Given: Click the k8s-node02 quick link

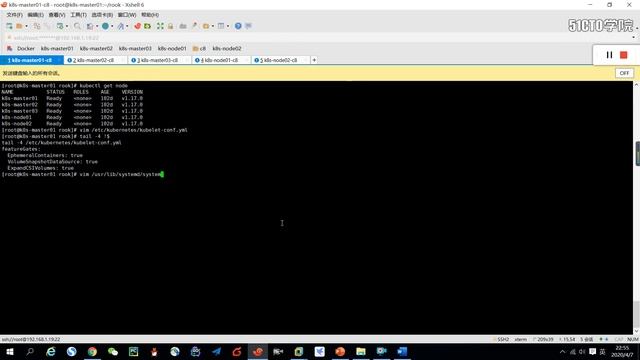Looking at the screenshot, I should tap(227, 49).
